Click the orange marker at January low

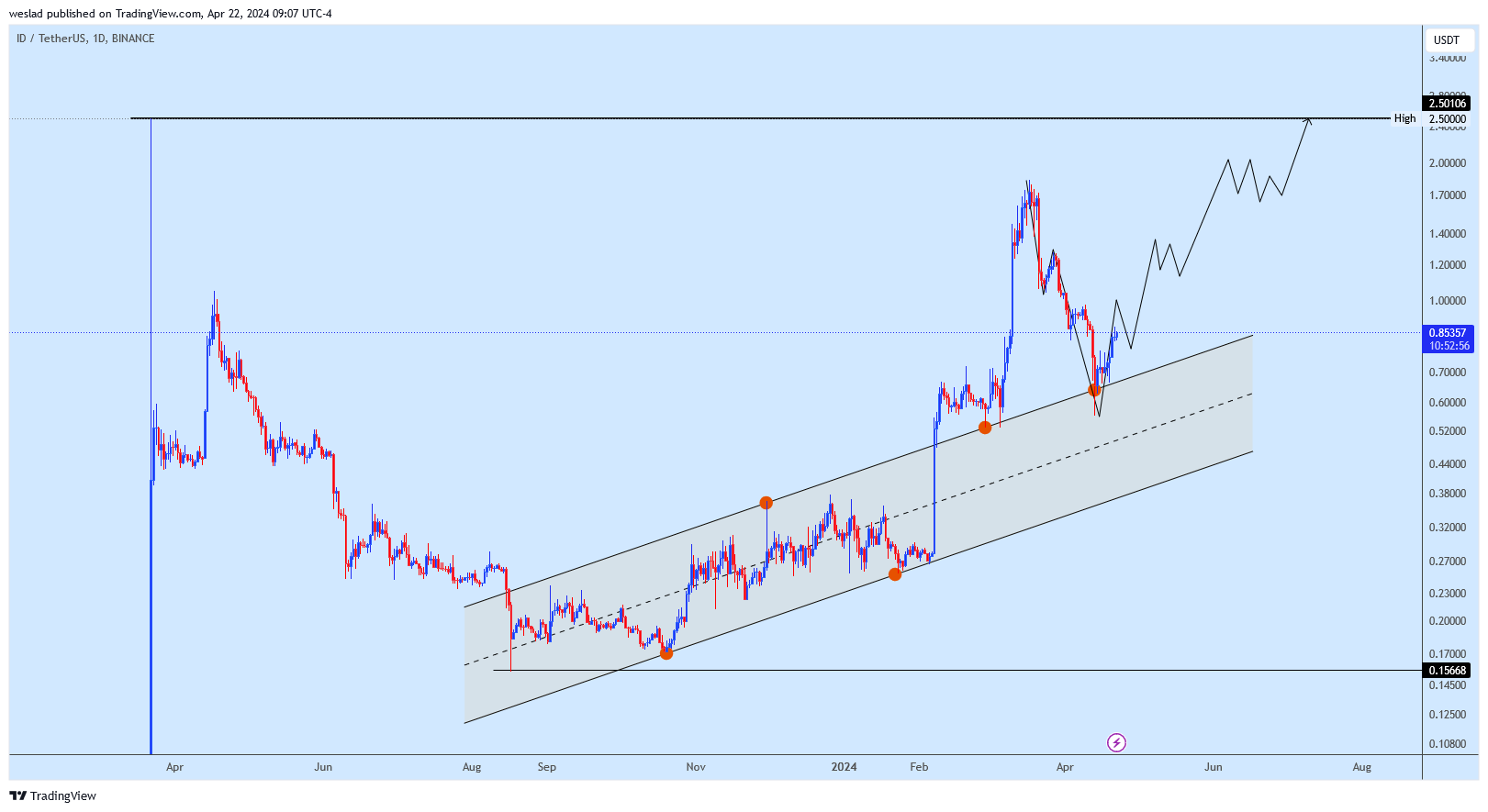895,574
